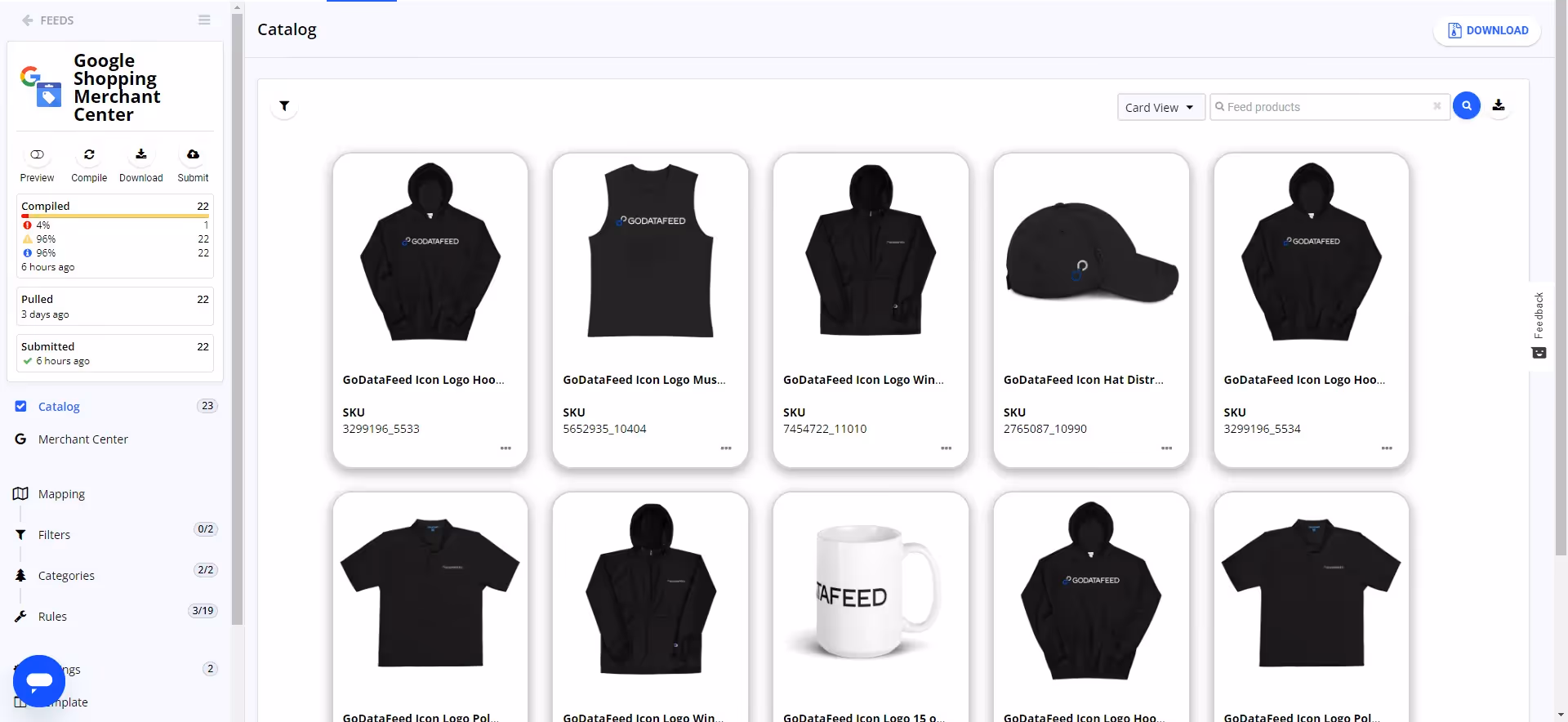This screenshot has height=722, width=1568.
Task: Open options menu on the hat product card
Action: tap(1166, 448)
